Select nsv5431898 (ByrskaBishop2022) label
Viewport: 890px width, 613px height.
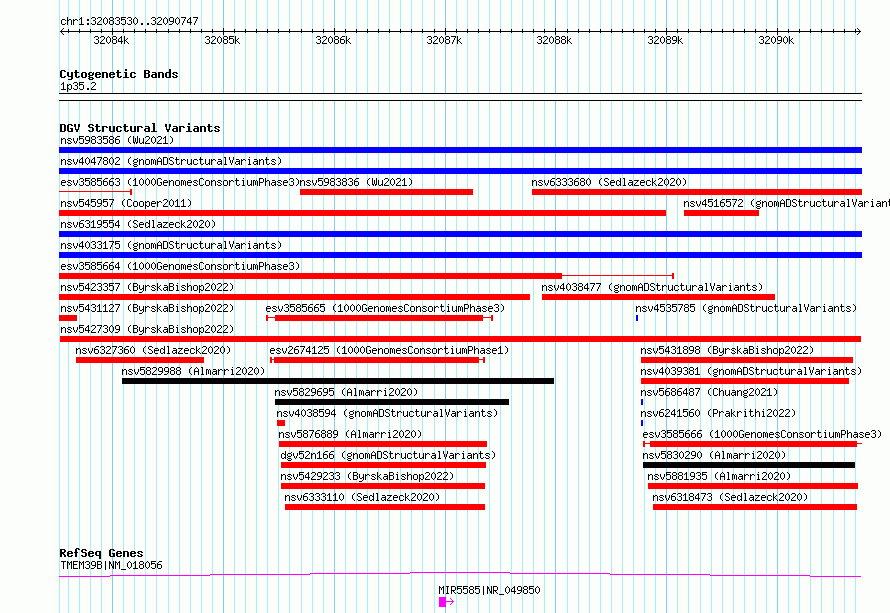click(727, 350)
